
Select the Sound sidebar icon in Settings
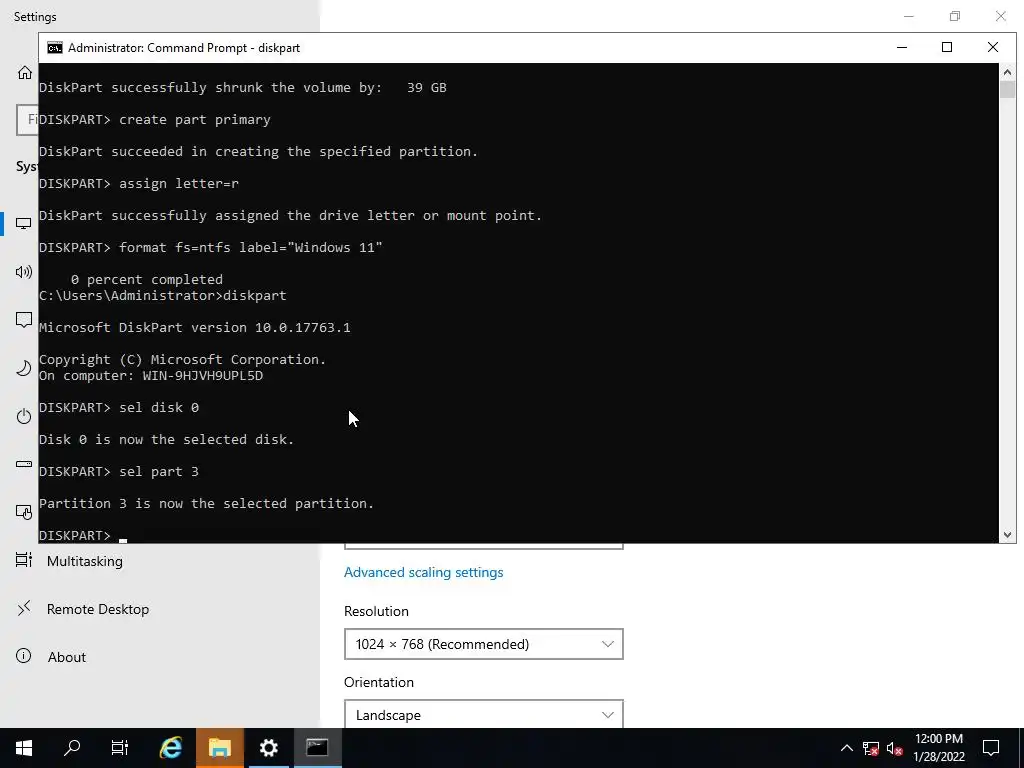tap(24, 272)
